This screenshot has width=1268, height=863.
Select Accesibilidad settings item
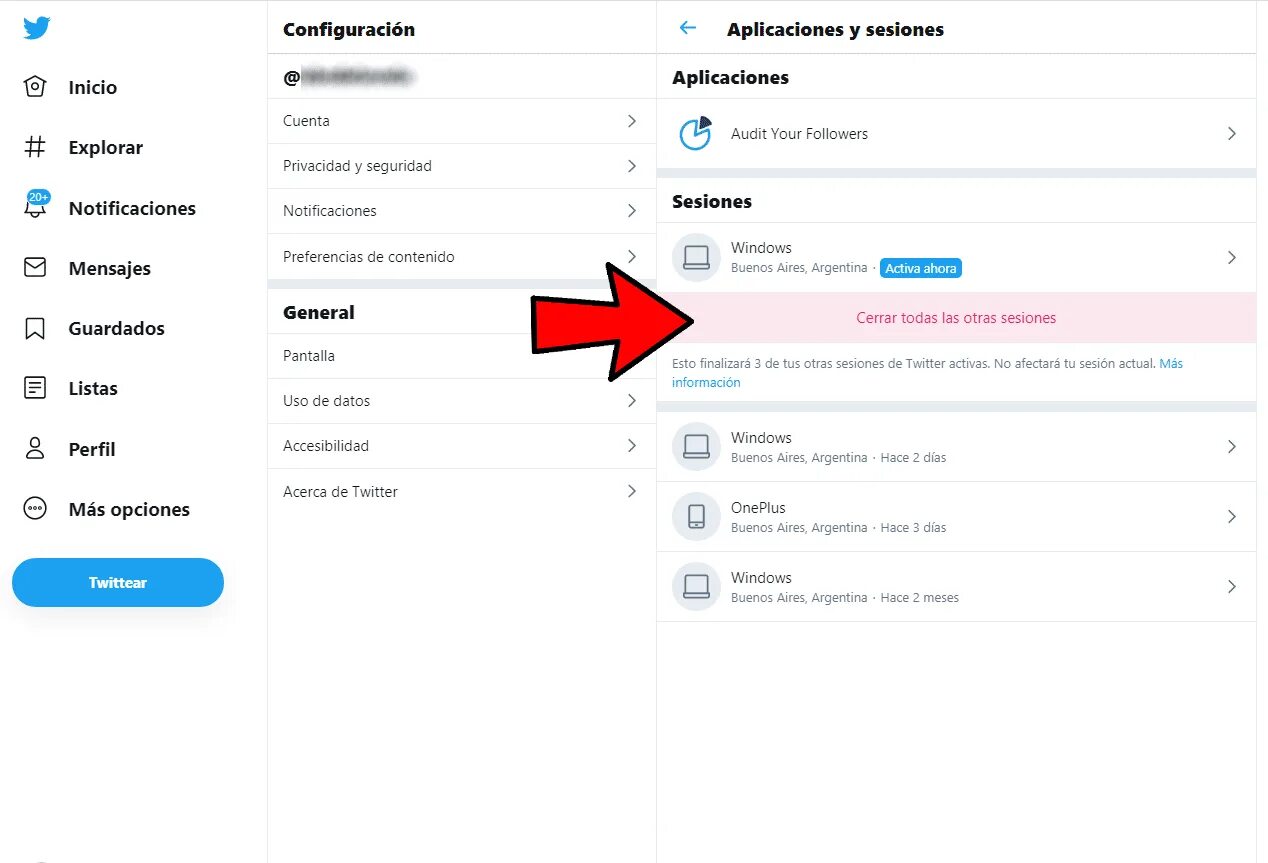[x=326, y=446]
